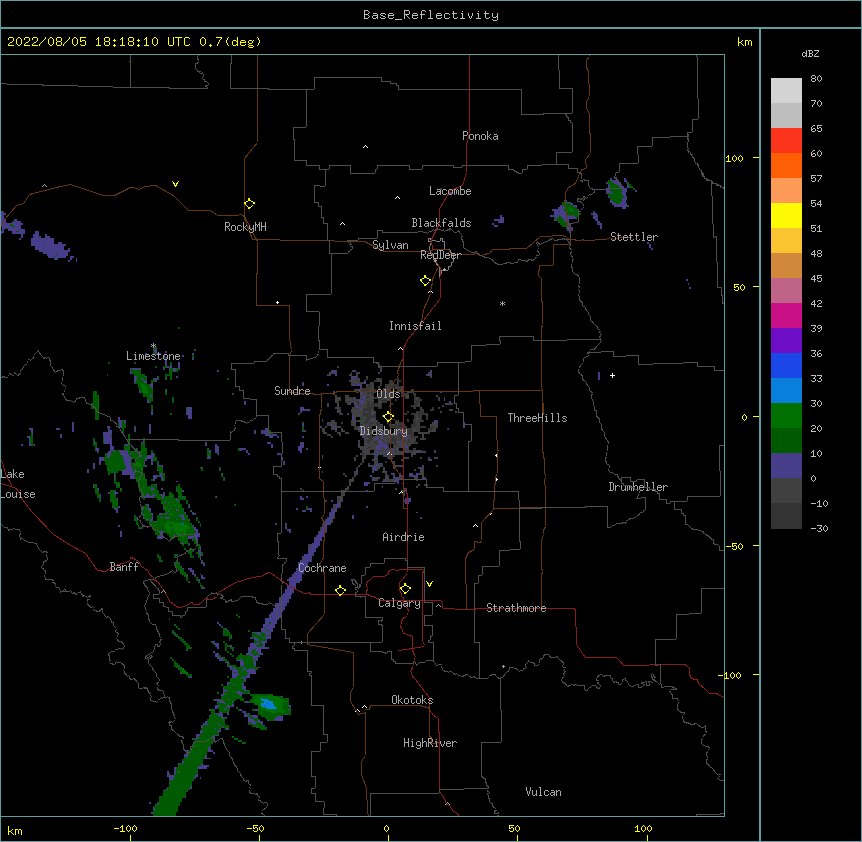The image size is (862, 842).
Task: Select the Stettler label
Action: coord(634,237)
